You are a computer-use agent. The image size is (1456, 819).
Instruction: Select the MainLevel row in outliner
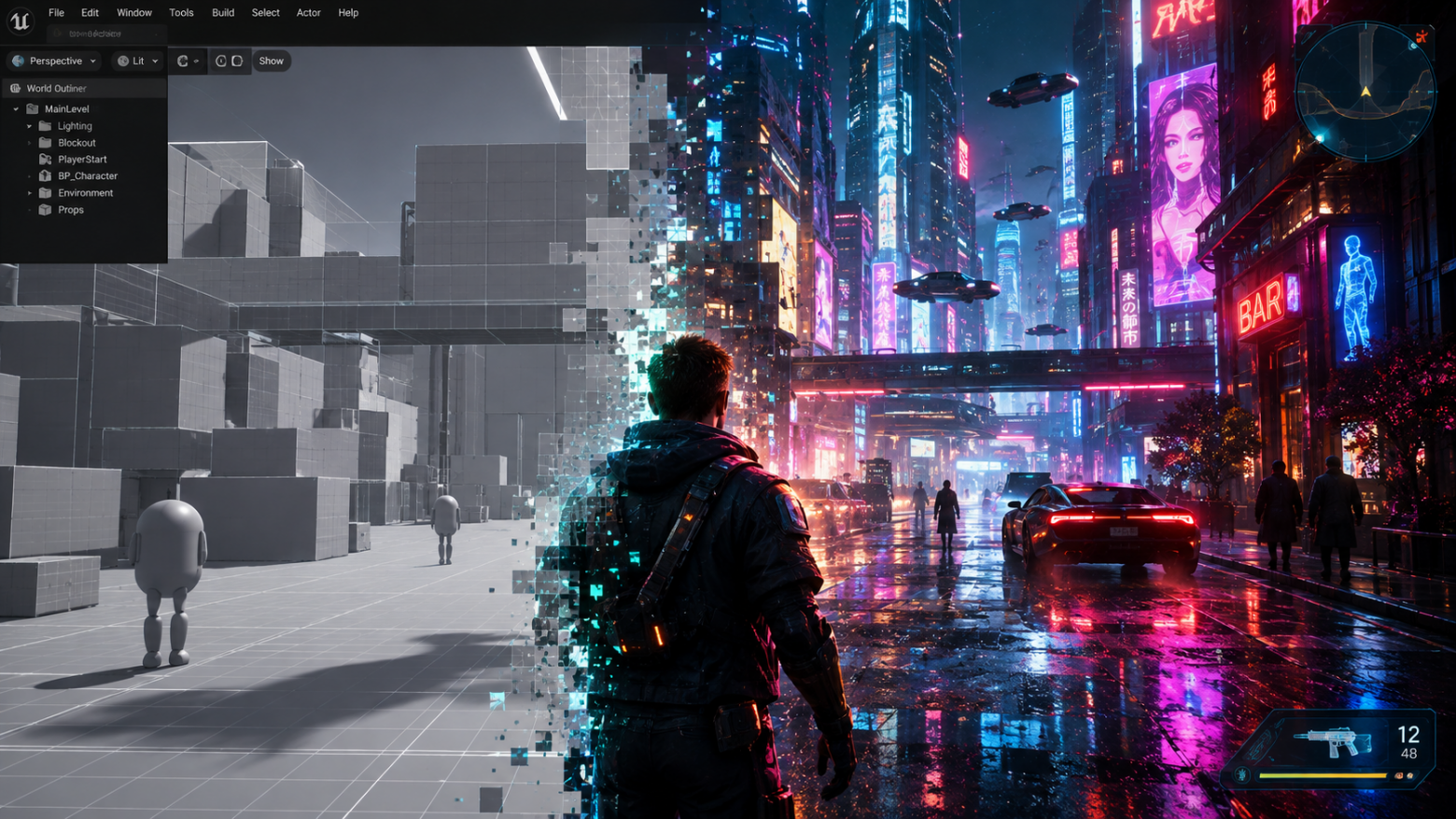tap(84, 109)
